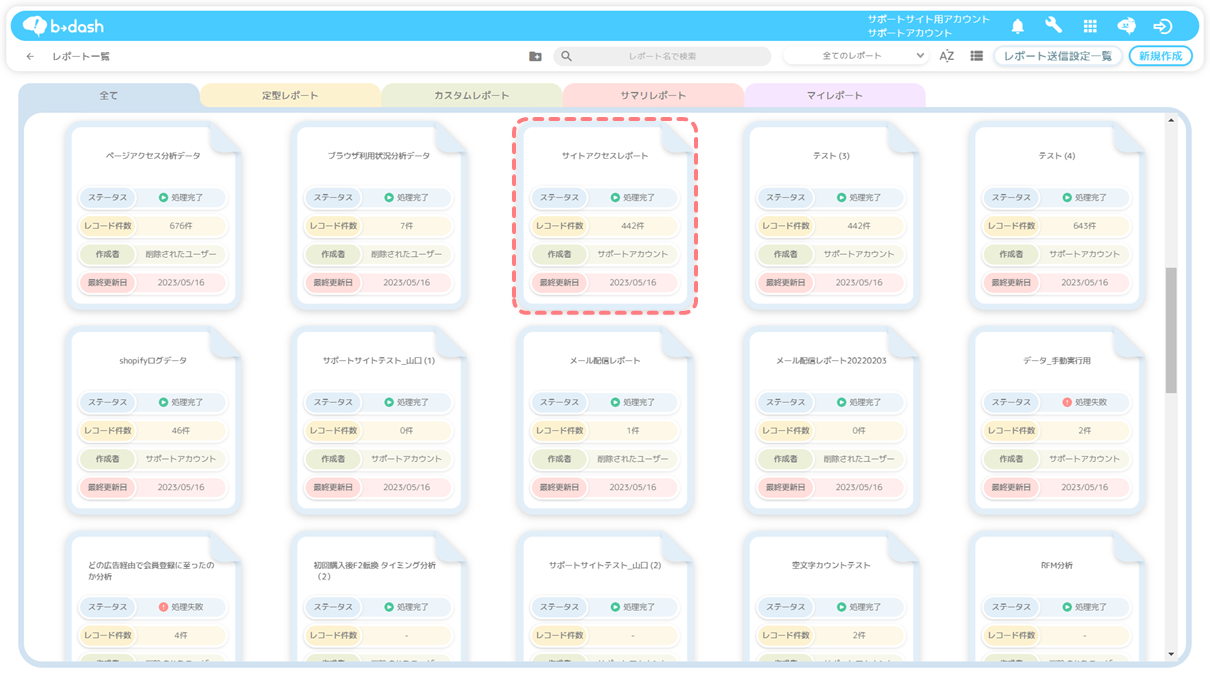This screenshot has height=680, width=1210.
Task: Switch to the マイレポート tab
Action: pos(835,96)
